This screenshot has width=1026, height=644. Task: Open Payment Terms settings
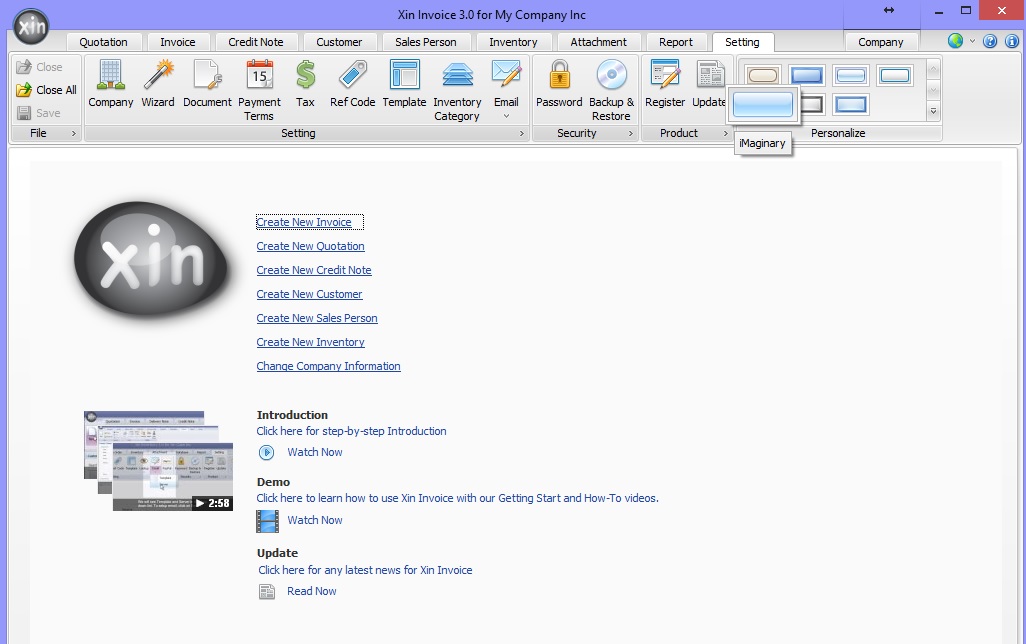tap(259, 90)
